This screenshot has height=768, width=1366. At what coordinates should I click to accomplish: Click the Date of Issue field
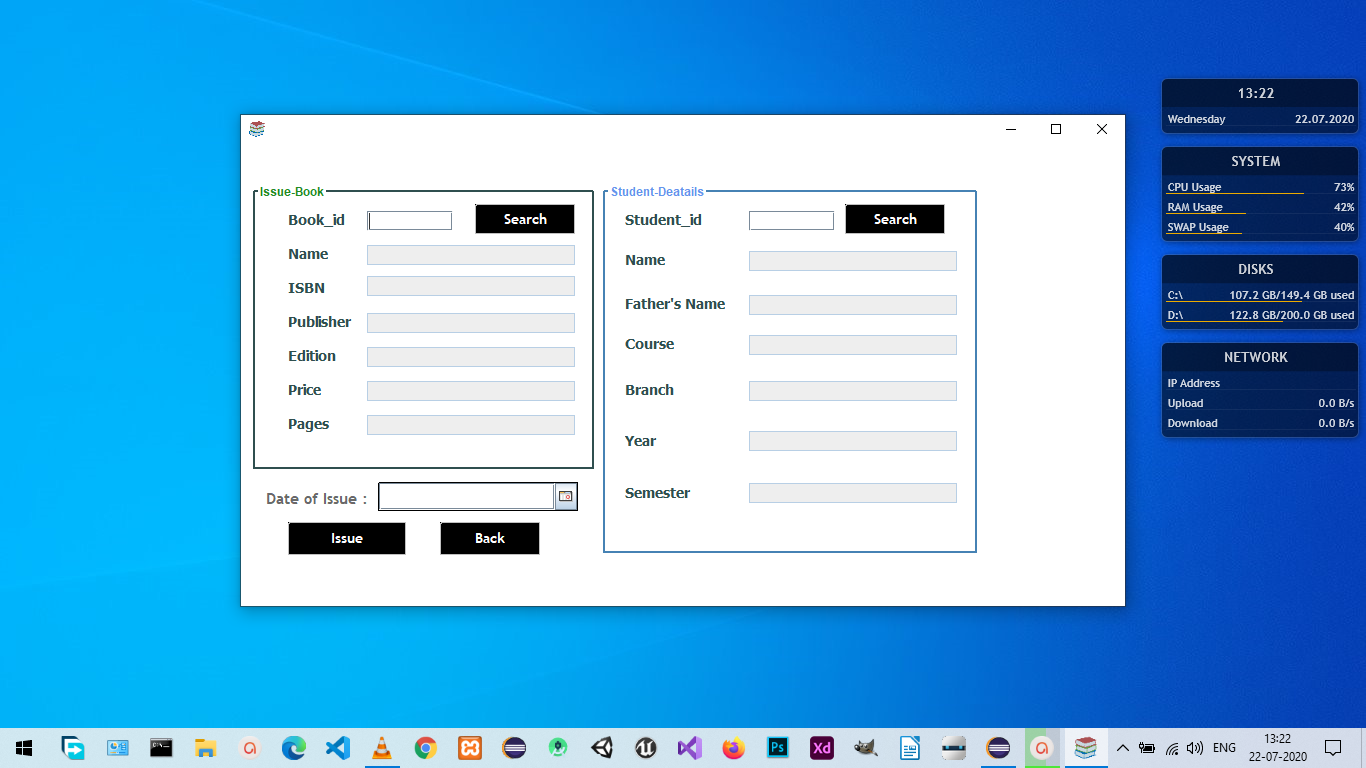[466, 497]
